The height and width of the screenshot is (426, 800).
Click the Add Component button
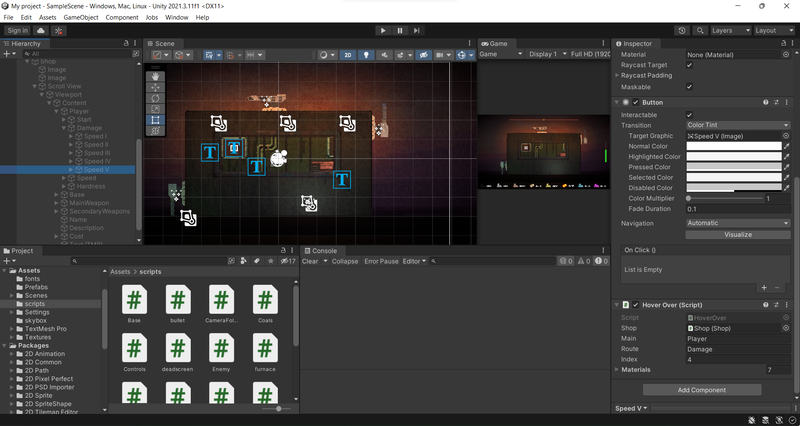coord(701,390)
